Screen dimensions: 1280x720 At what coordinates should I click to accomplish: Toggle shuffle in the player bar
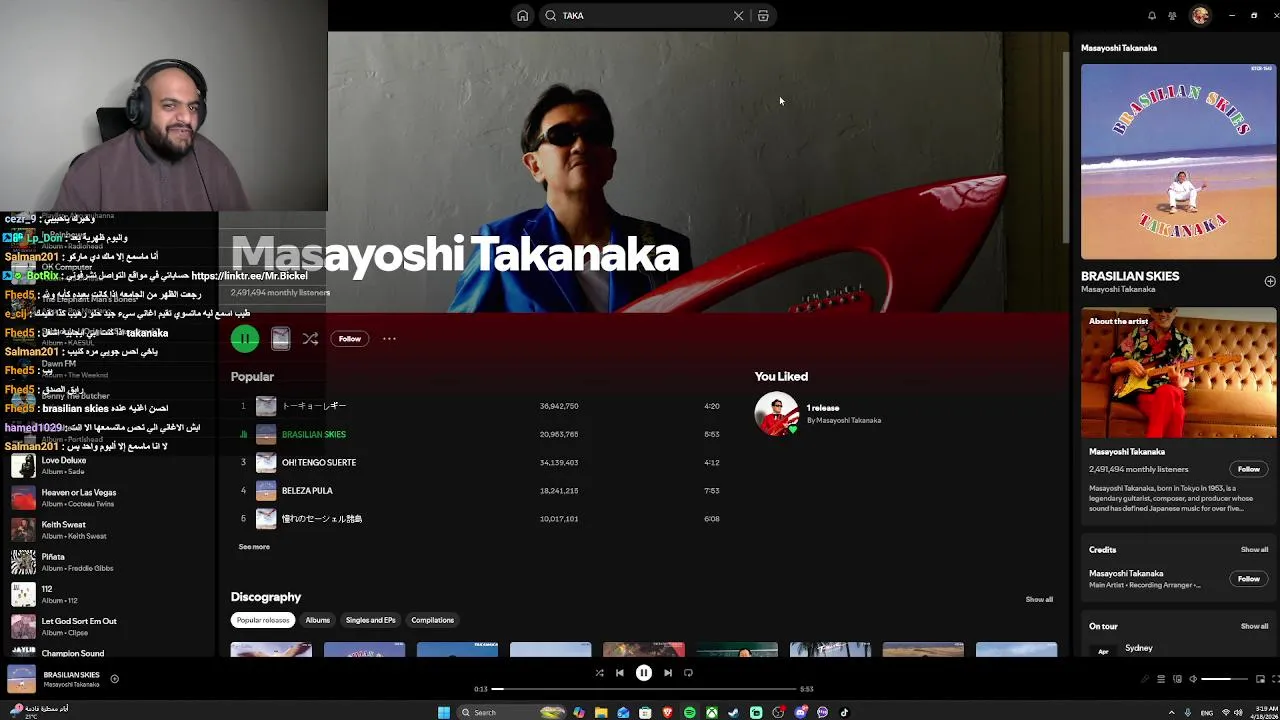pyautogui.click(x=599, y=673)
